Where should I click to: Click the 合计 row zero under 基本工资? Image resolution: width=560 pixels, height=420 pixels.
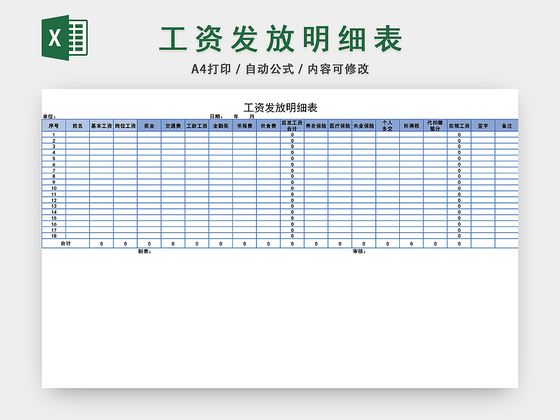pyautogui.click(x=101, y=244)
